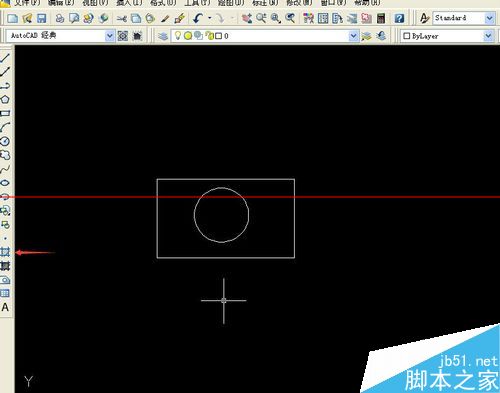Open the undo history dropdown arrow
Screen dimensions: 500x393
(210, 18)
